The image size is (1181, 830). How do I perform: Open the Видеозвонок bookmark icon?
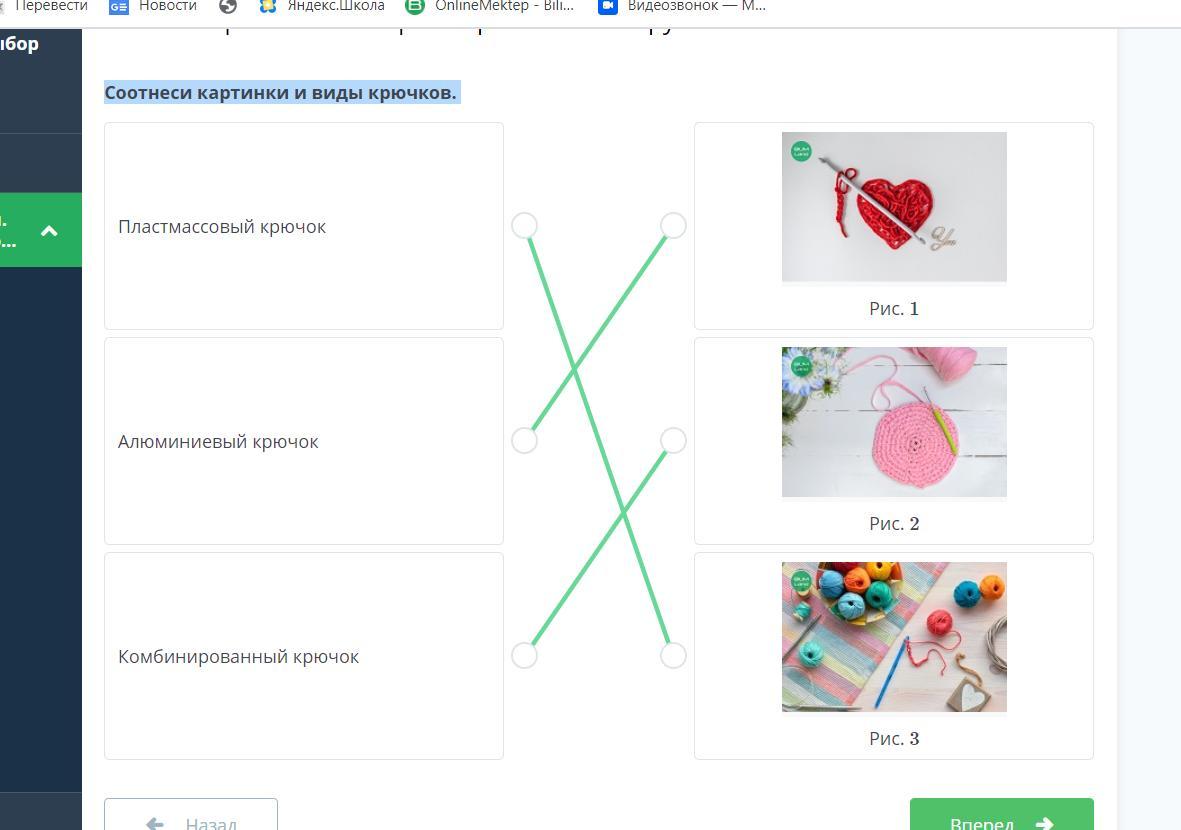(x=608, y=6)
